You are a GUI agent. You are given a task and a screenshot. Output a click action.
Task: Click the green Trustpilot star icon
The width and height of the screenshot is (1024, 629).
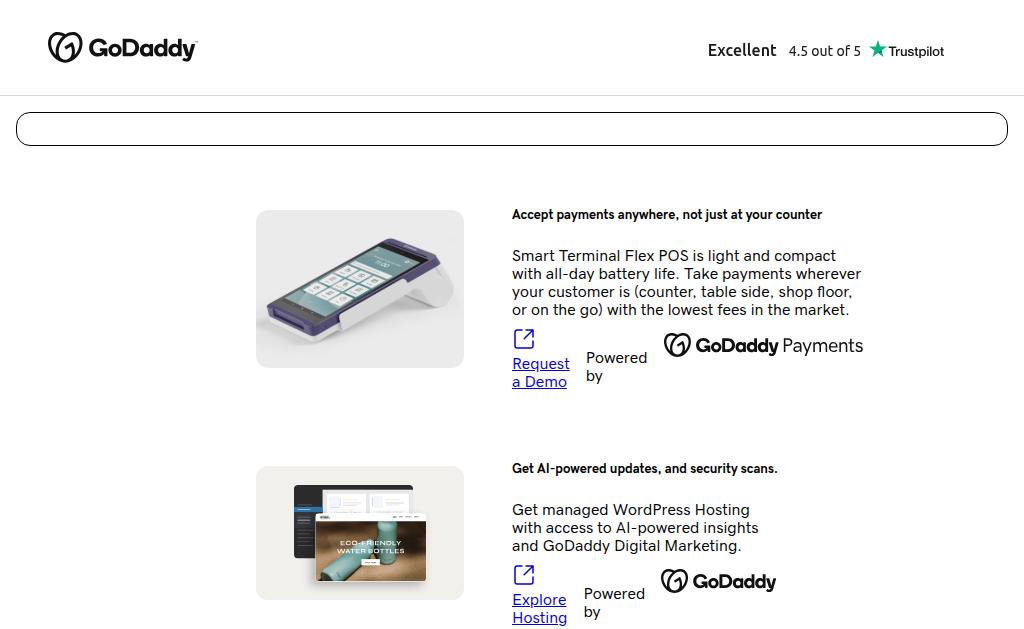pyautogui.click(x=878, y=49)
